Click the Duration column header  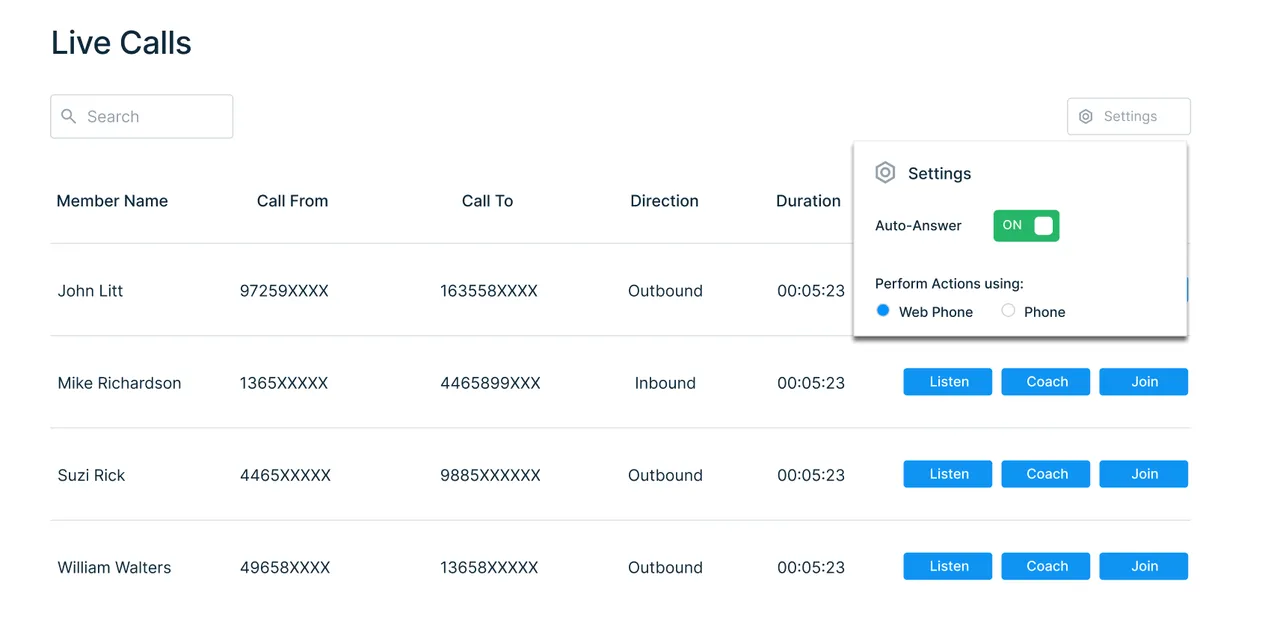click(808, 200)
